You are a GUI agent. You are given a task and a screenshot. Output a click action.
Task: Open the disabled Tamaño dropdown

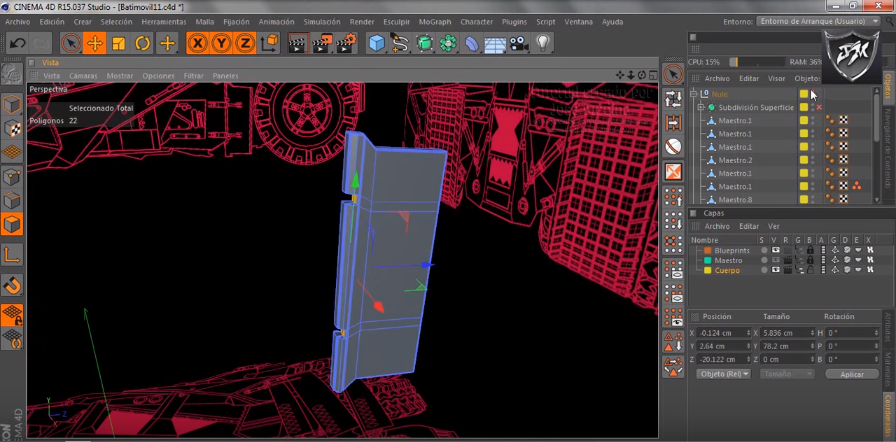coord(787,374)
